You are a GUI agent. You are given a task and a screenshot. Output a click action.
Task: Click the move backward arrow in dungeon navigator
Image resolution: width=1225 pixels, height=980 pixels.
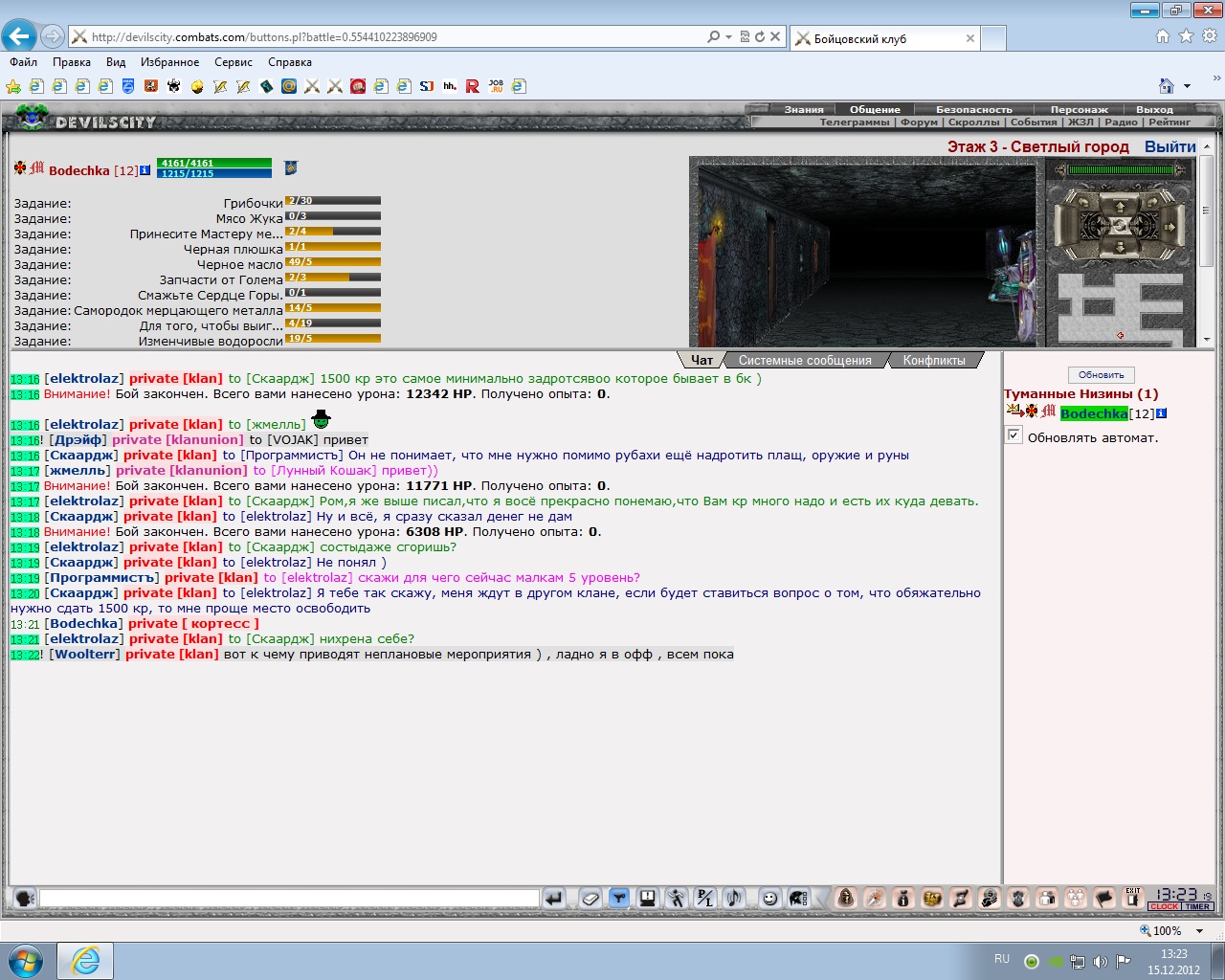(1120, 248)
